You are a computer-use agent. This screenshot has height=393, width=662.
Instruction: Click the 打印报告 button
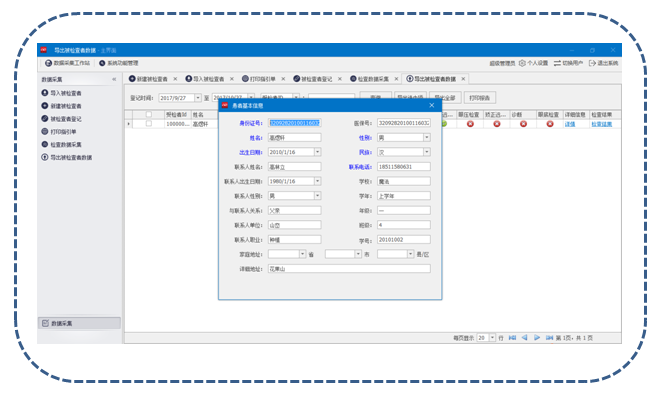point(480,98)
